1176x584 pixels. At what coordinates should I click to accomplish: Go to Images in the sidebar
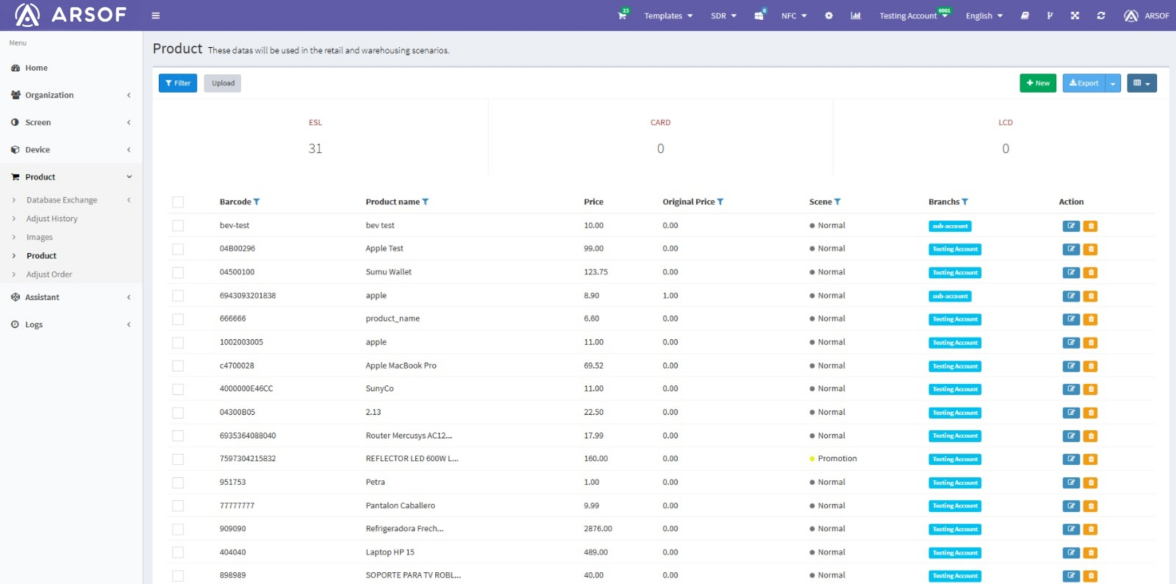point(40,237)
